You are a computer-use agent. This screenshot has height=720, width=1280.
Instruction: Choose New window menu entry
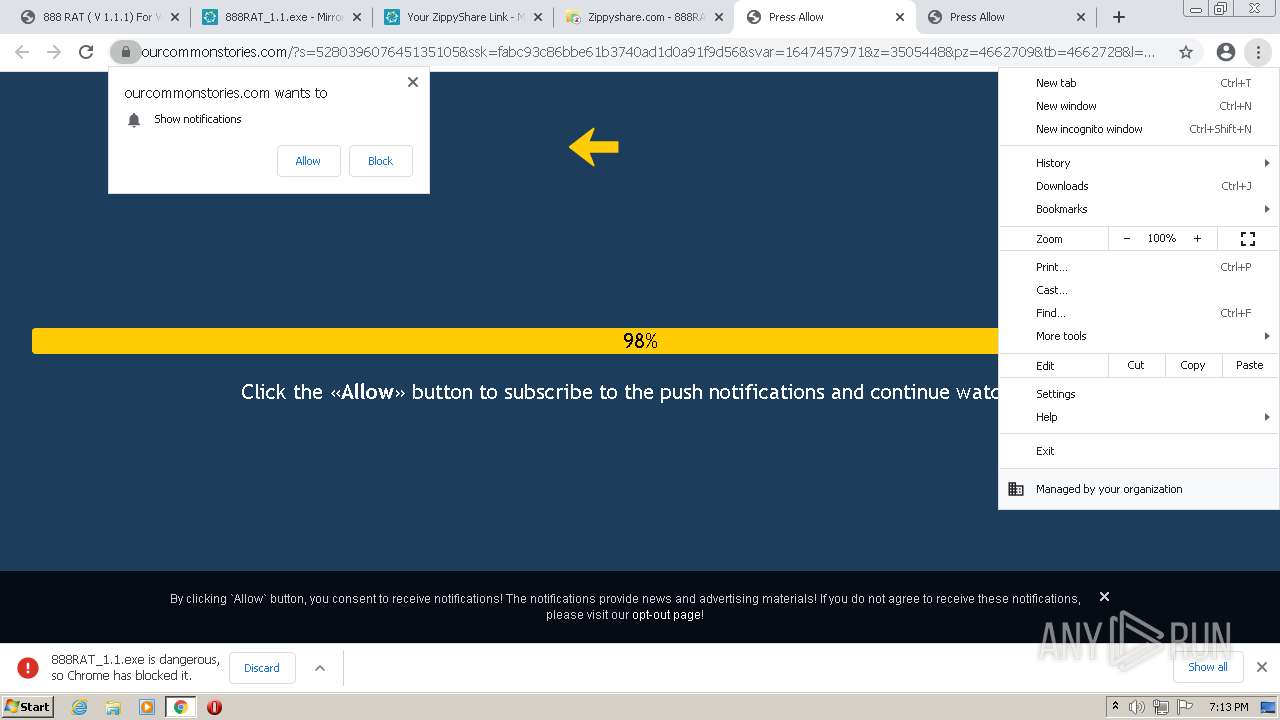(1139, 106)
